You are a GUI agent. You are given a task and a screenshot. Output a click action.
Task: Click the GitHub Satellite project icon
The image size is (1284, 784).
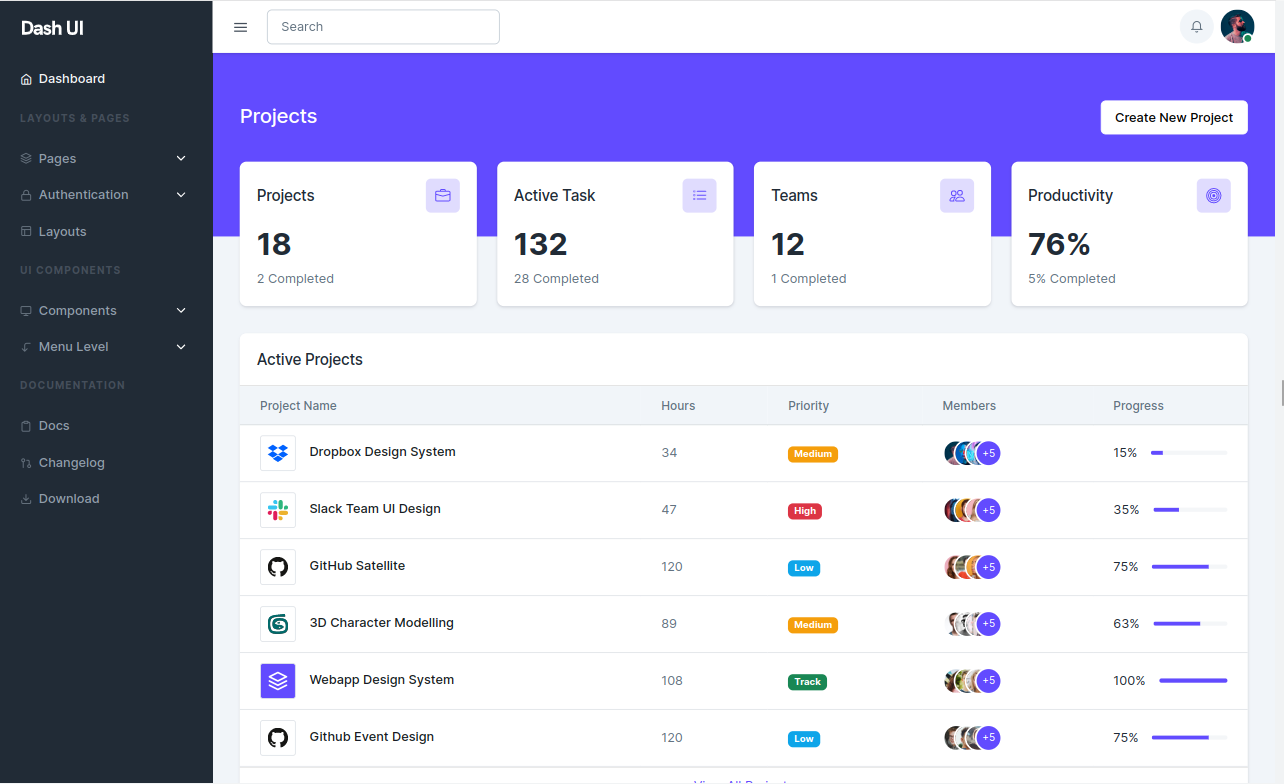277,566
